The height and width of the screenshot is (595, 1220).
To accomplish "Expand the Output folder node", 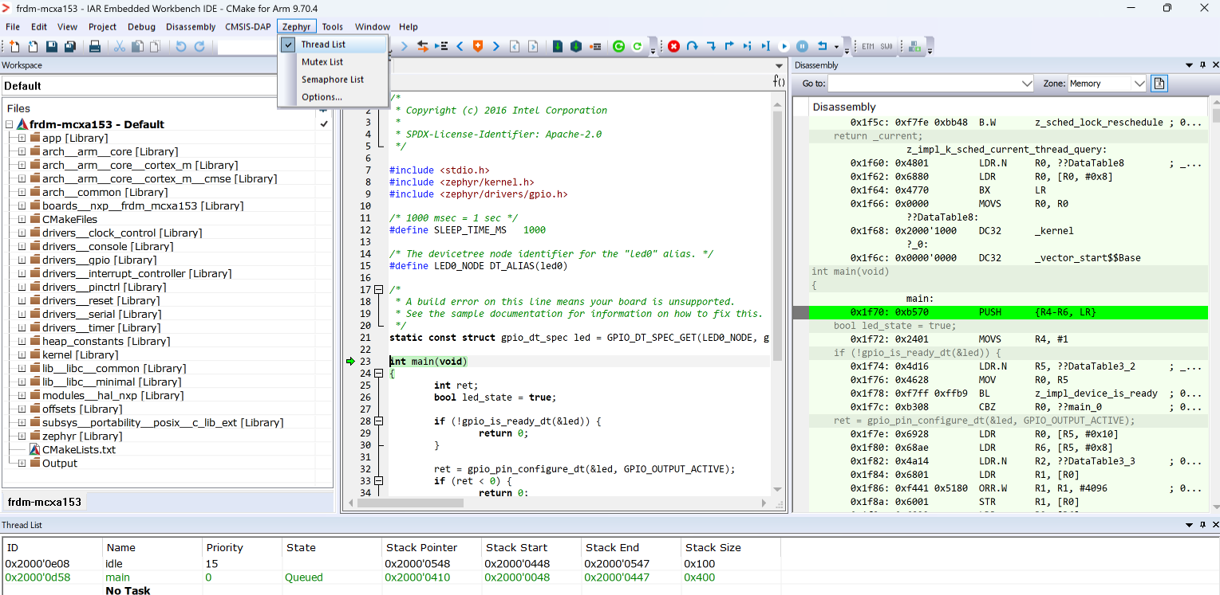I will 21,463.
